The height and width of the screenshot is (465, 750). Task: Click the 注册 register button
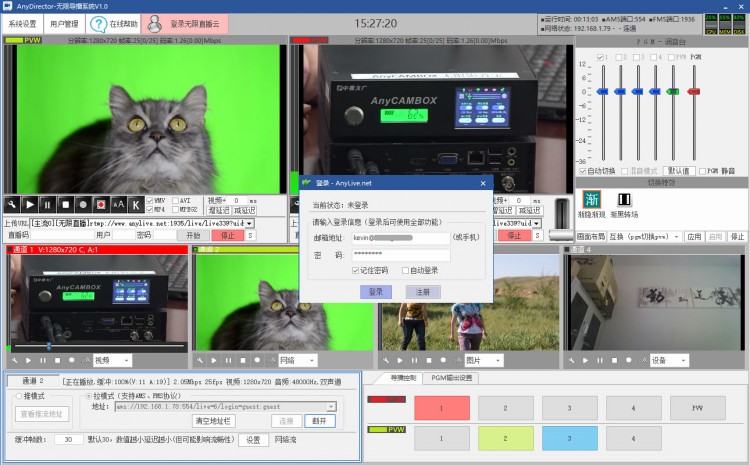click(x=423, y=292)
